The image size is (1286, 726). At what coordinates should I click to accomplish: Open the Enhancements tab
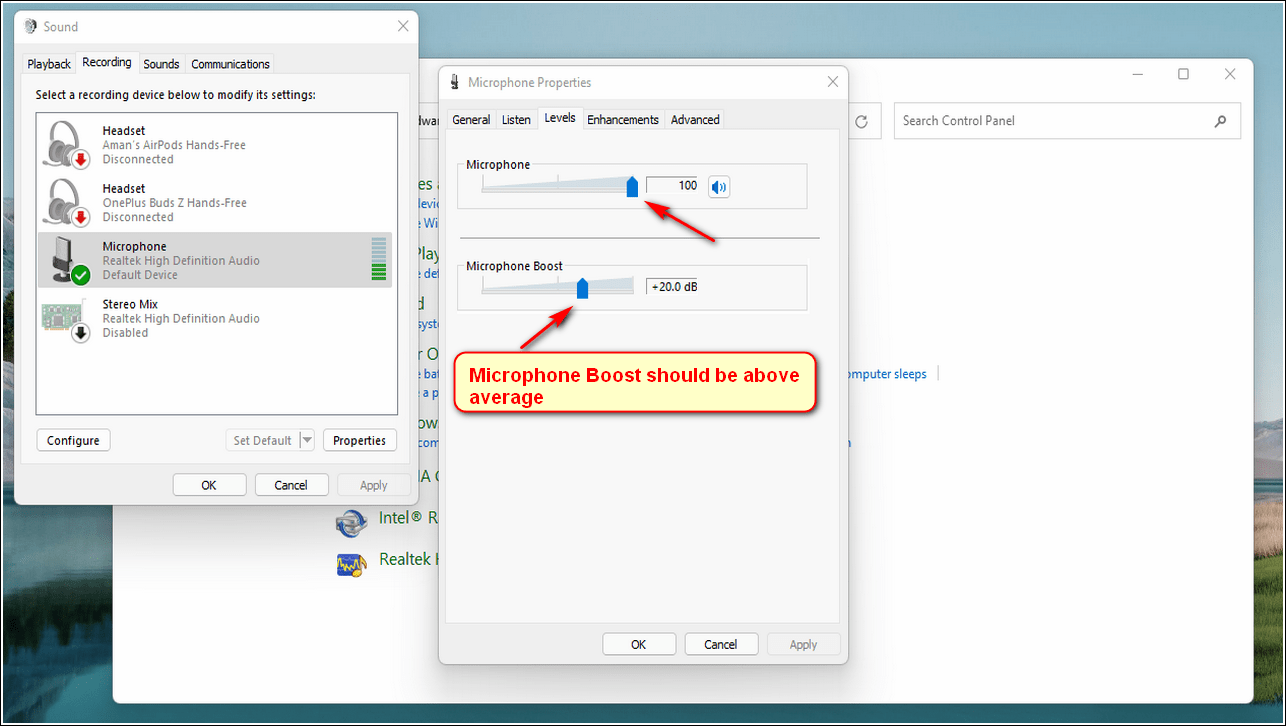pyautogui.click(x=622, y=120)
